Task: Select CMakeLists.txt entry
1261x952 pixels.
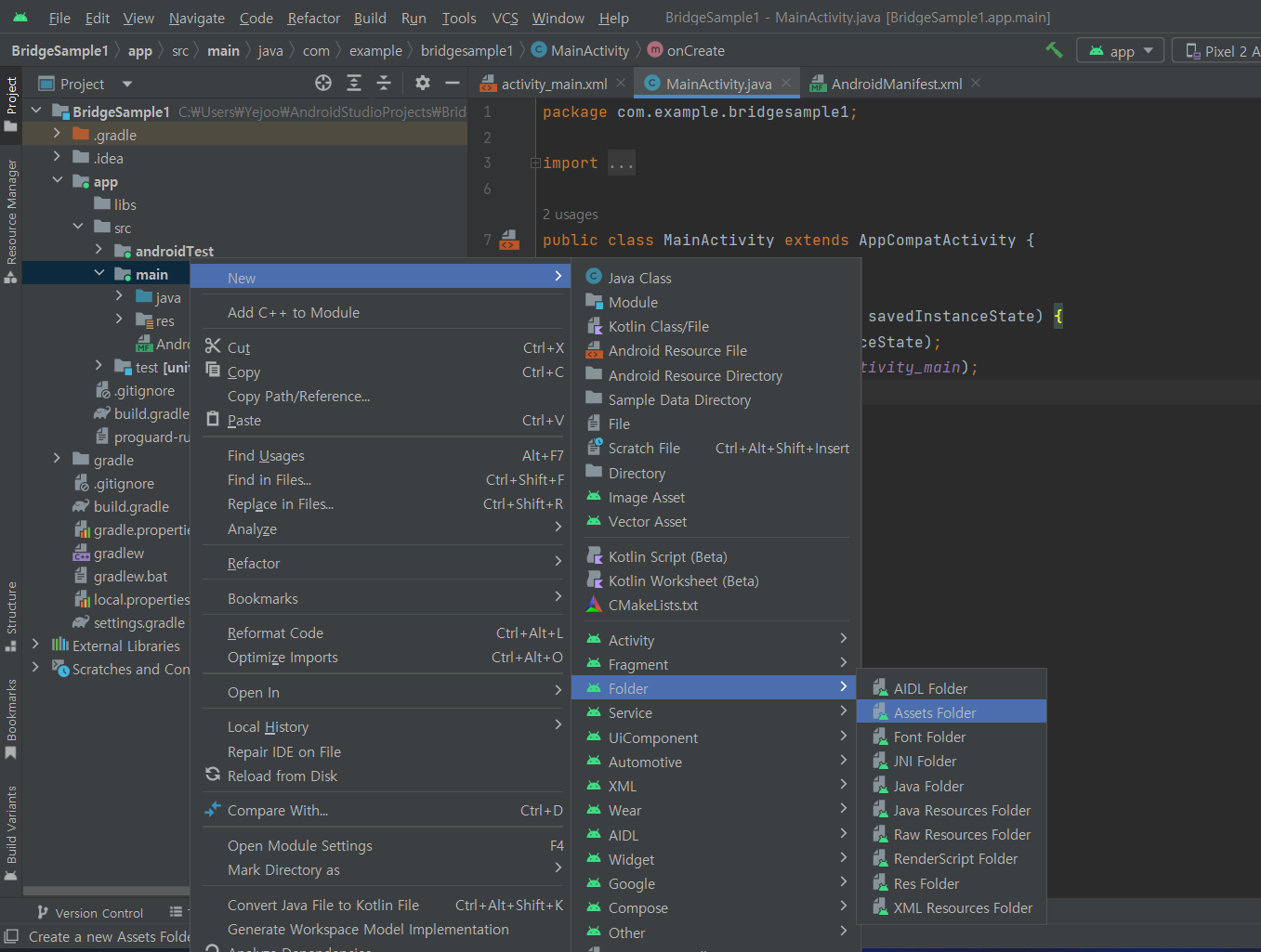Action: (x=714, y=605)
